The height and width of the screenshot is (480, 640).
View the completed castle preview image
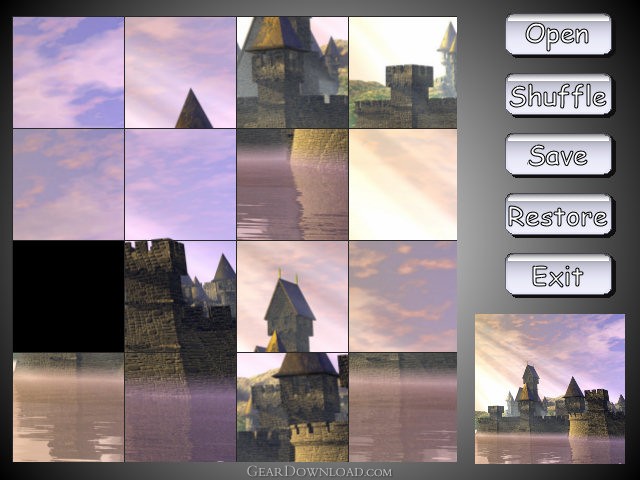click(x=550, y=389)
